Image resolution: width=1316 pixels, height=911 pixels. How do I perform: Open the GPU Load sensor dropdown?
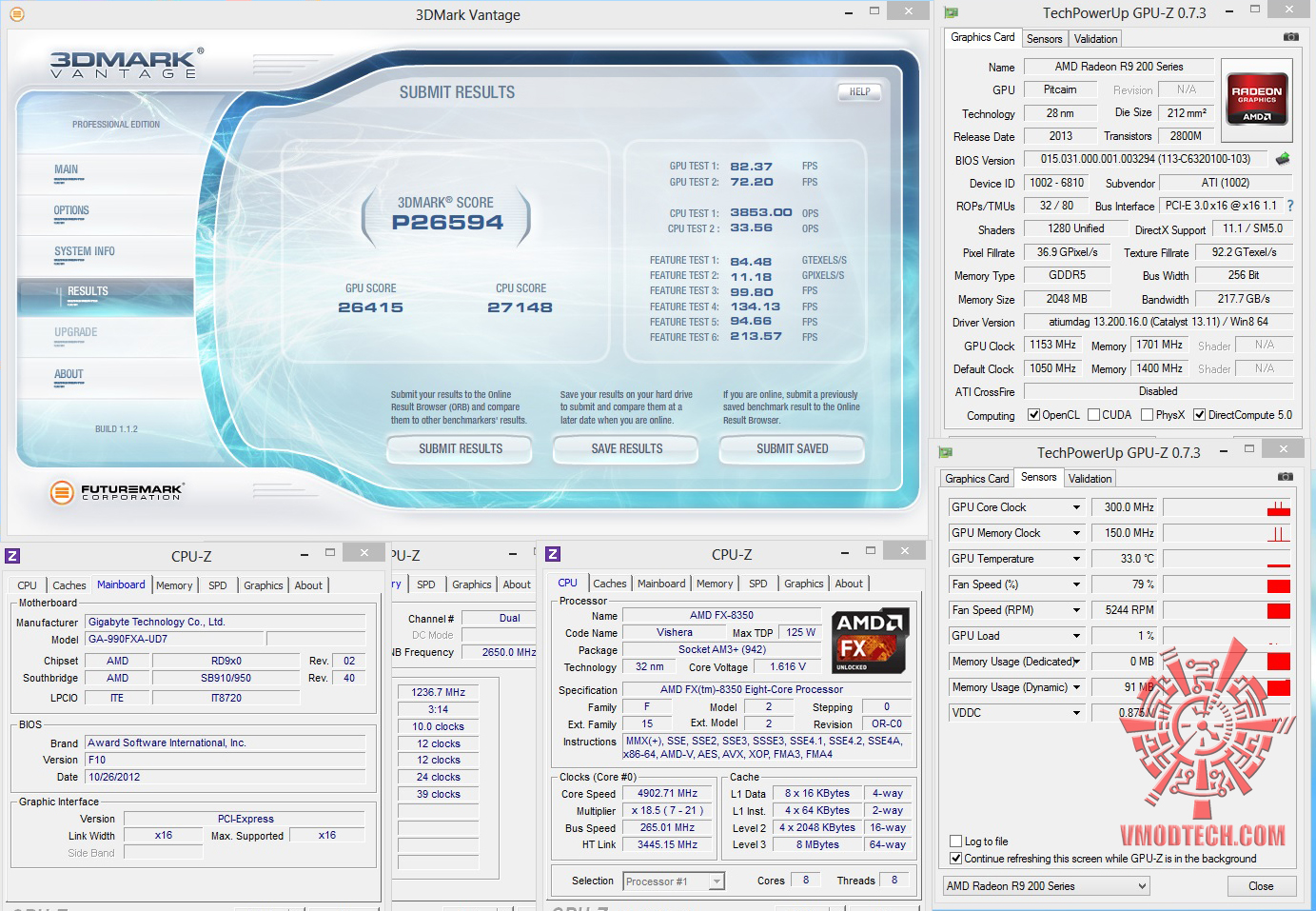tap(1076, 636)
